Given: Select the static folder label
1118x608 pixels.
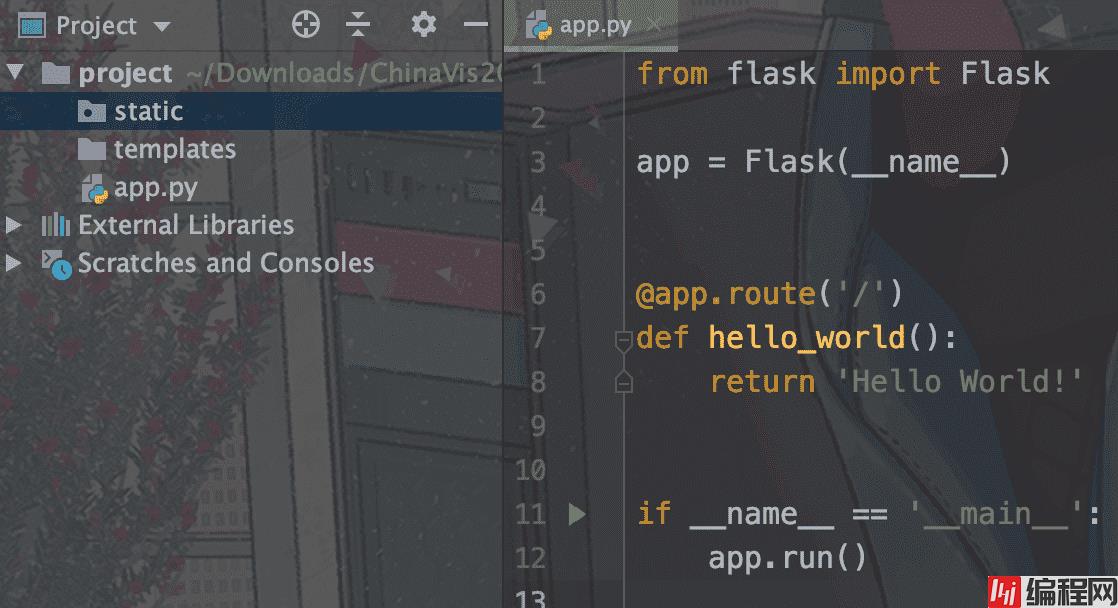Looking at the screenshot, I should pyautogui.click(x=148, y=111).
